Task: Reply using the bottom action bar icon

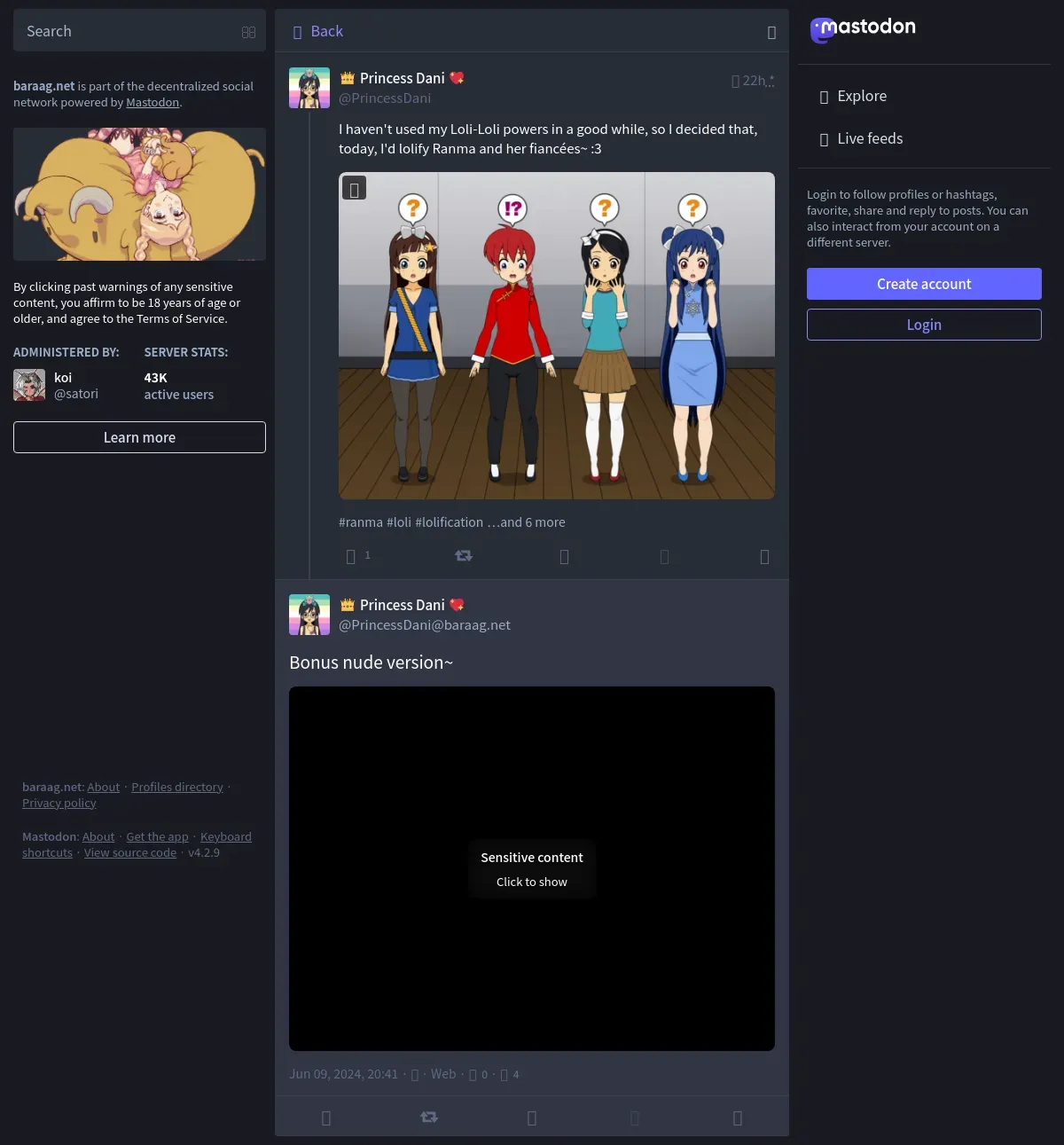Action: pos(325,1118)
